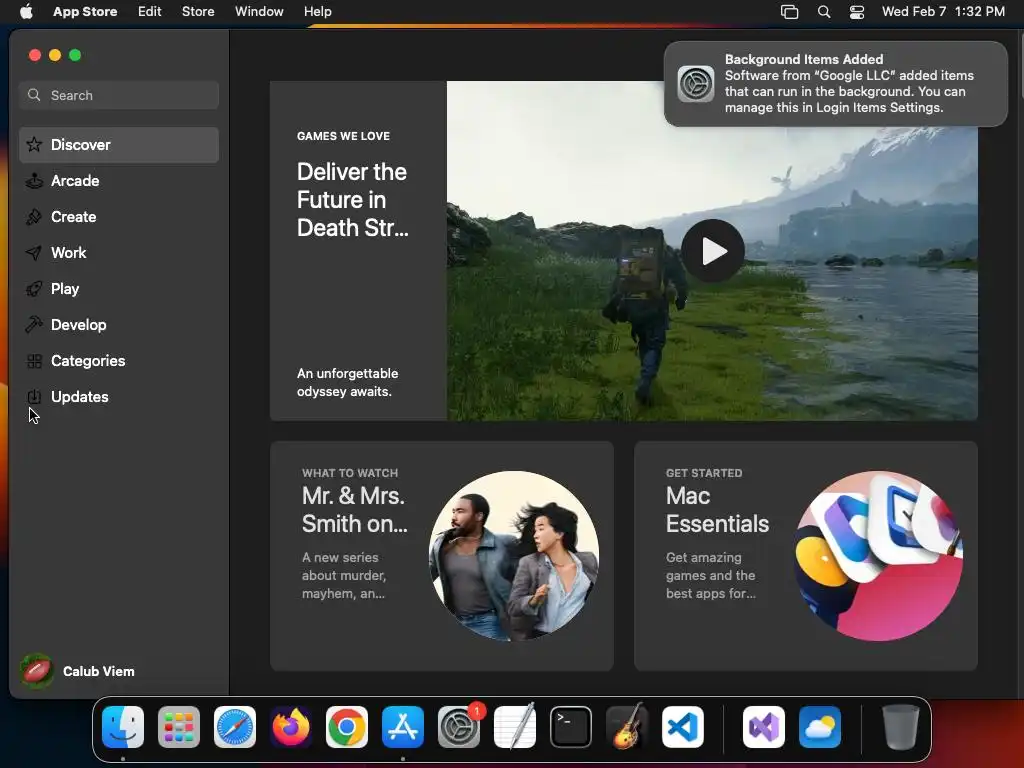Open the Mac Essentials card title
The image size is (1024, 768).
point(717,509)
